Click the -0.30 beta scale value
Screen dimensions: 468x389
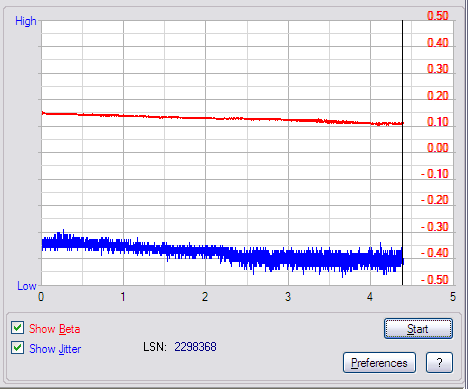click(435, 227)
